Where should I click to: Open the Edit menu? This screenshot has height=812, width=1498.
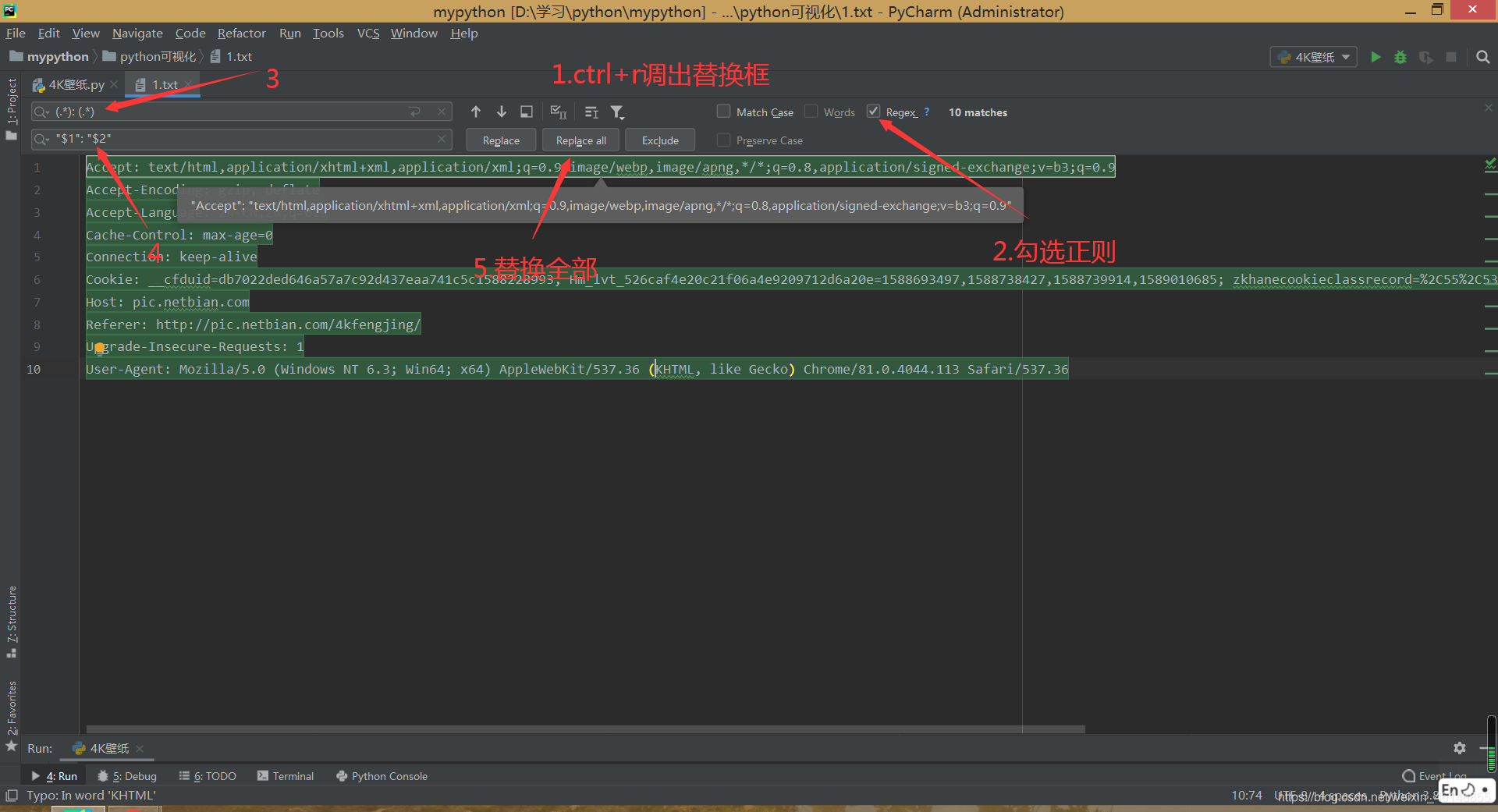[x=48, y=33]
